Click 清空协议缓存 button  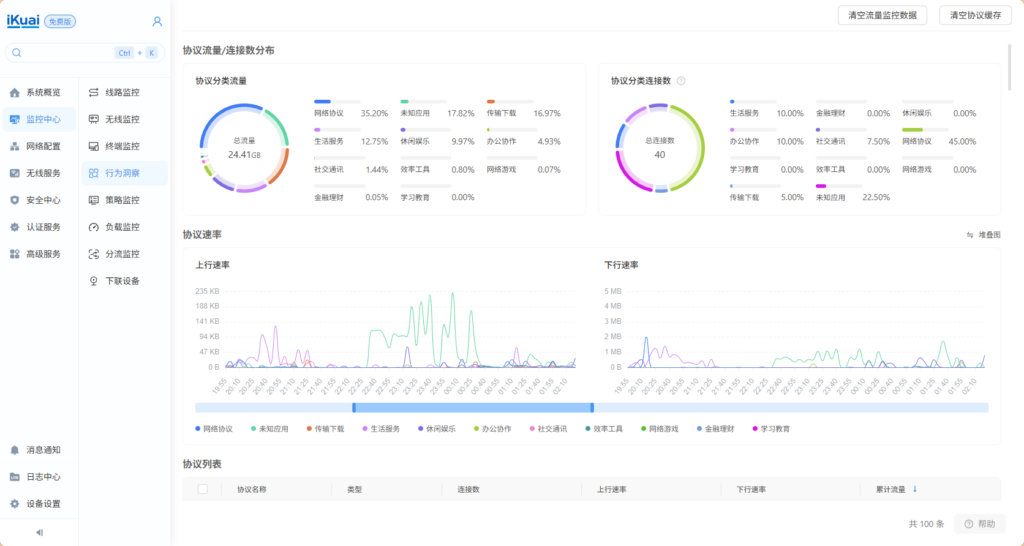tap(975, 16)
